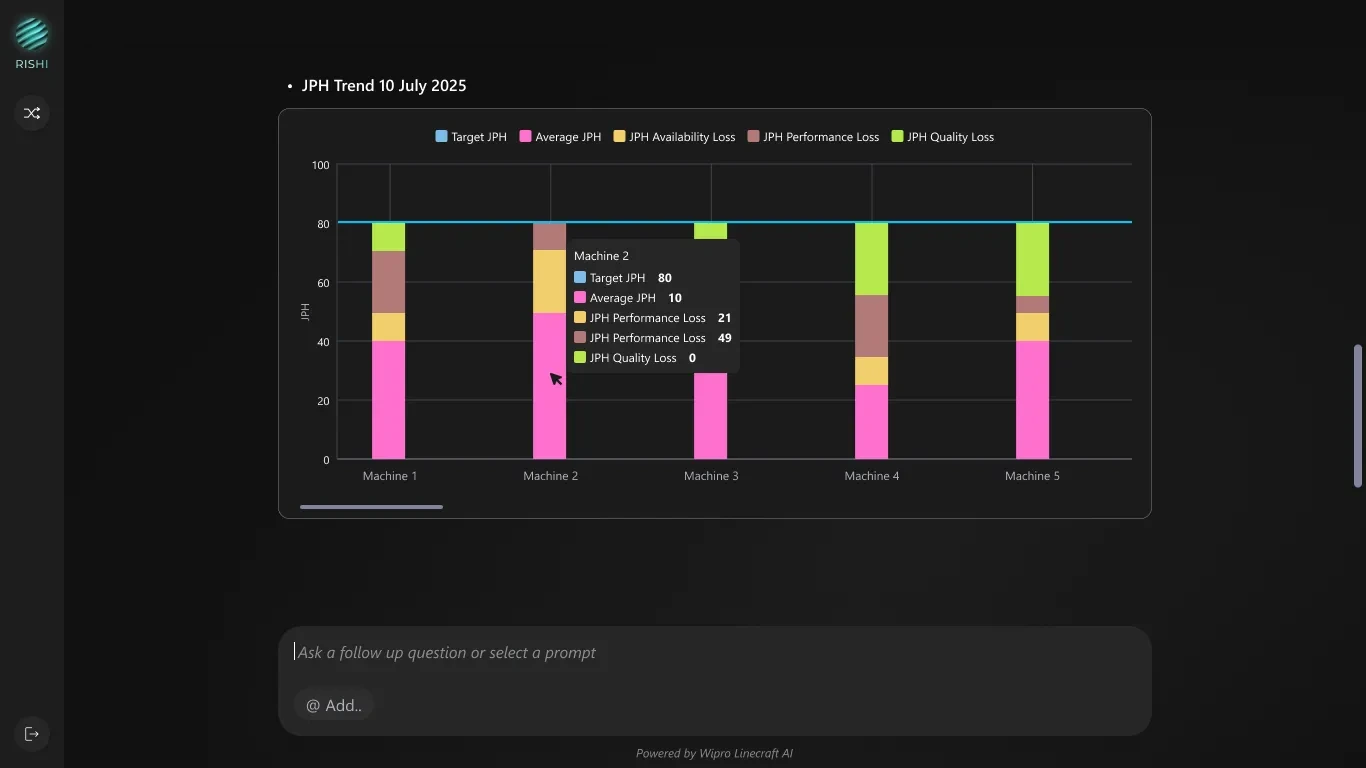The width and height of the screenshot is (1366, 768).
Task: Click the "20" y-axis value
Action: pos(323,401)
